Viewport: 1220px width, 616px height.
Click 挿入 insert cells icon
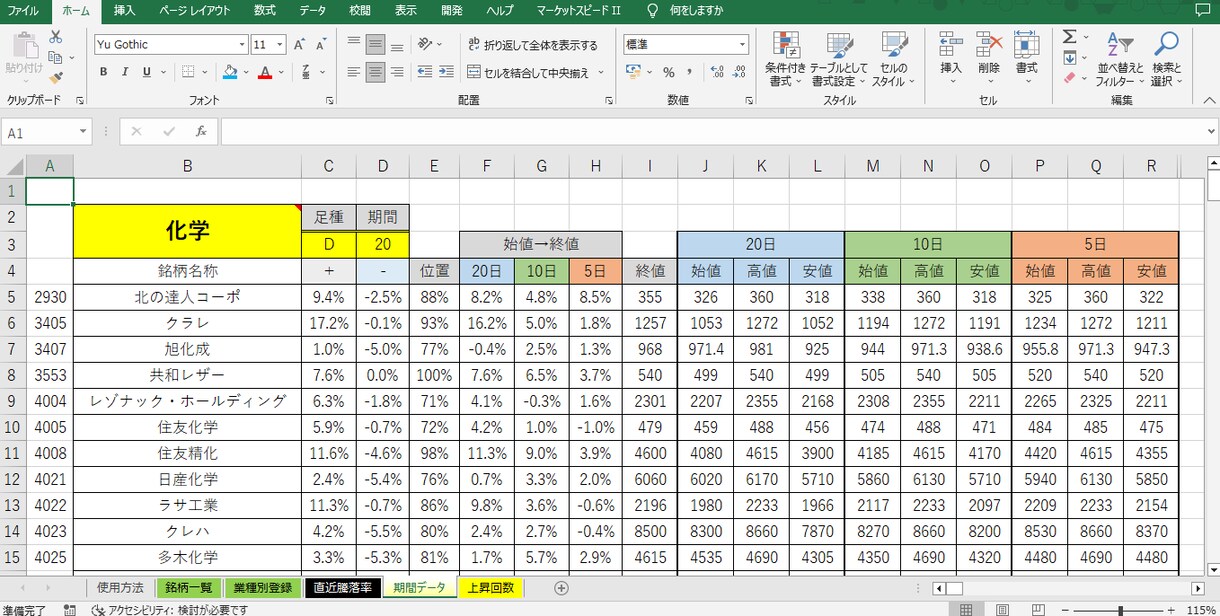pyautogui.click(x=951, y=45)
